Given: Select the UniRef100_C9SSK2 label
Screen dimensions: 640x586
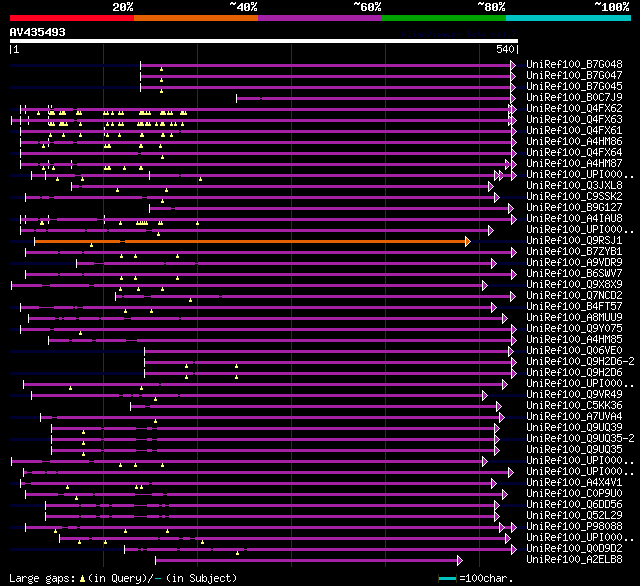Looking at the screenshot, I should pyautogui.click(x=574, y=197).
